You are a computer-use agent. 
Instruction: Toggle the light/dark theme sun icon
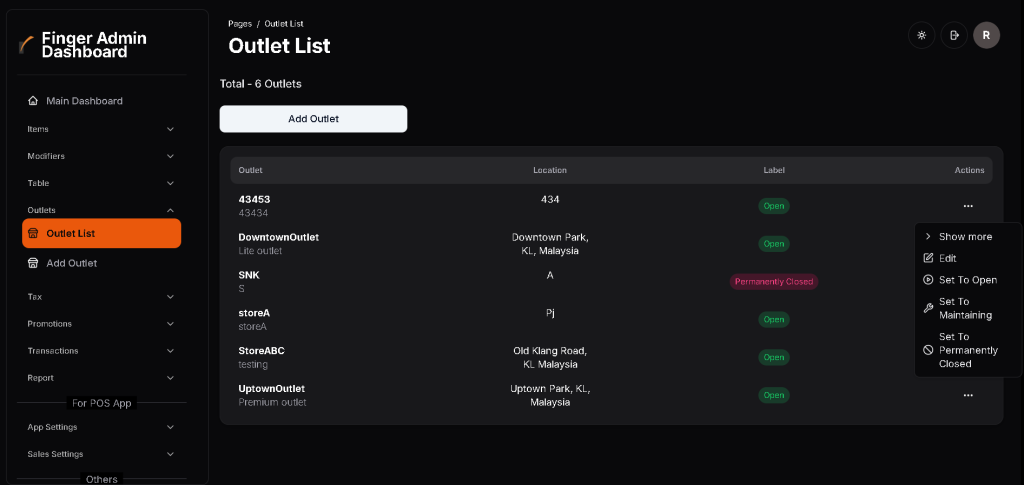click(x=921, y=35)
